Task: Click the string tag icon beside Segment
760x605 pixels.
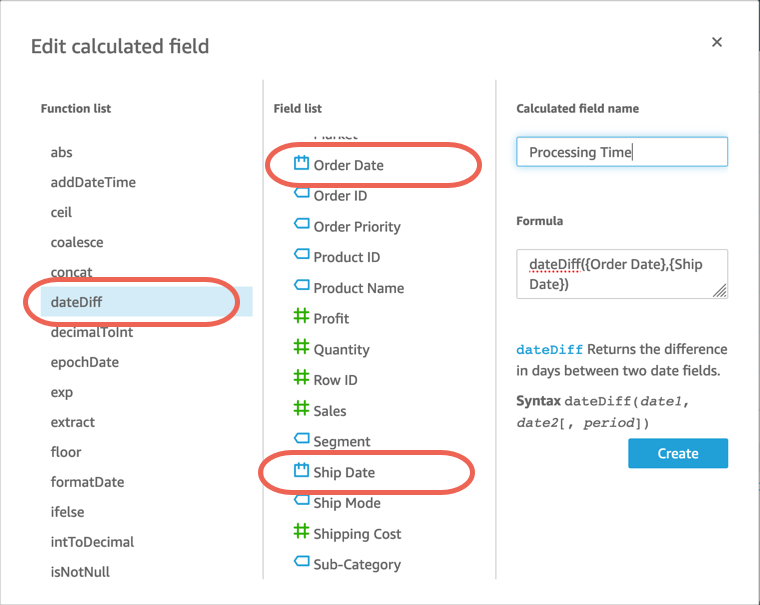Action: click(x=301, y=439)
